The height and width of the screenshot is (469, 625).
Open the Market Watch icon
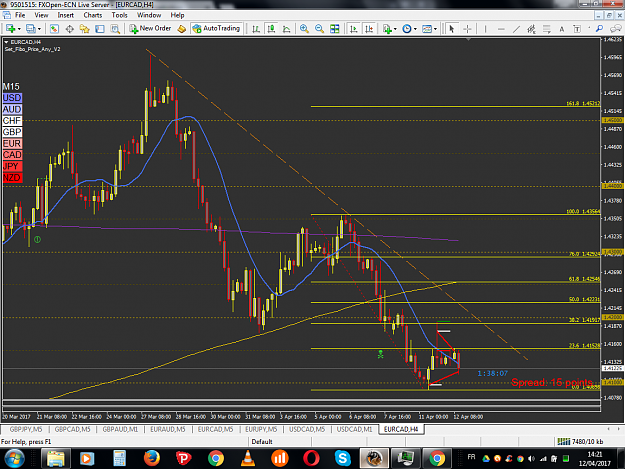tap(55, 29)
